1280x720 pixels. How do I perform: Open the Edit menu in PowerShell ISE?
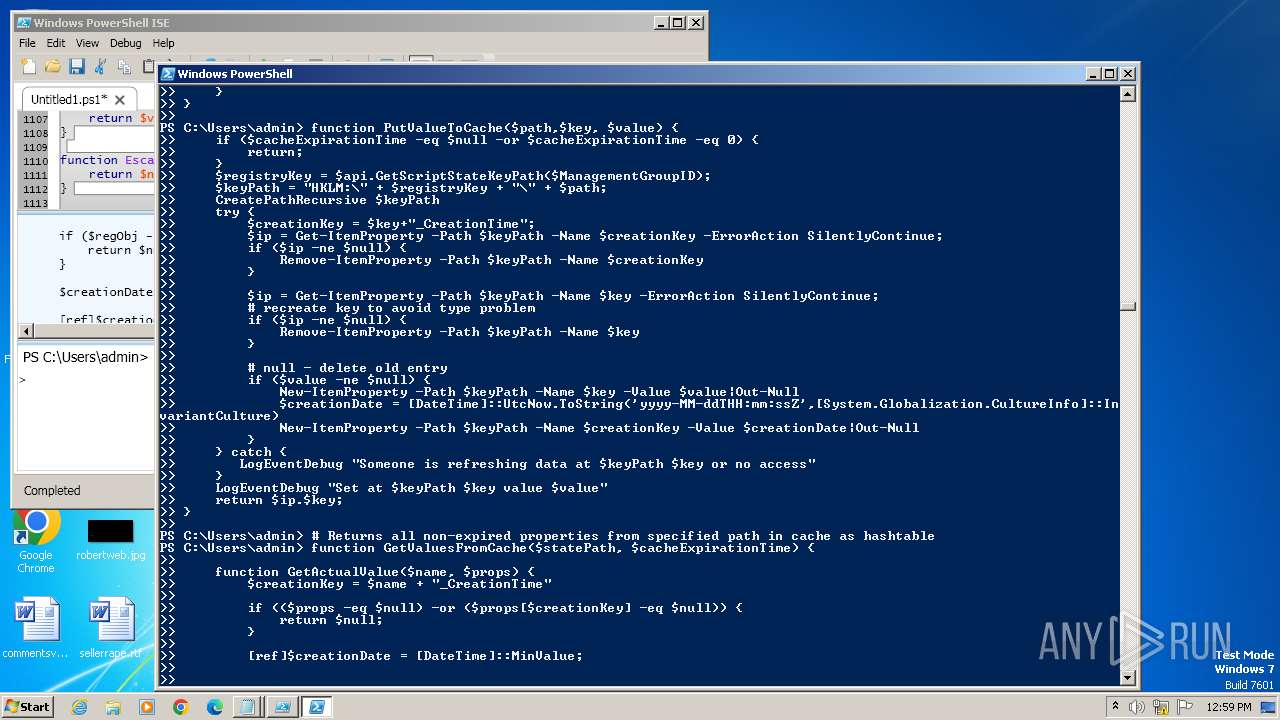pyautogui.click(x=56, y=43)
